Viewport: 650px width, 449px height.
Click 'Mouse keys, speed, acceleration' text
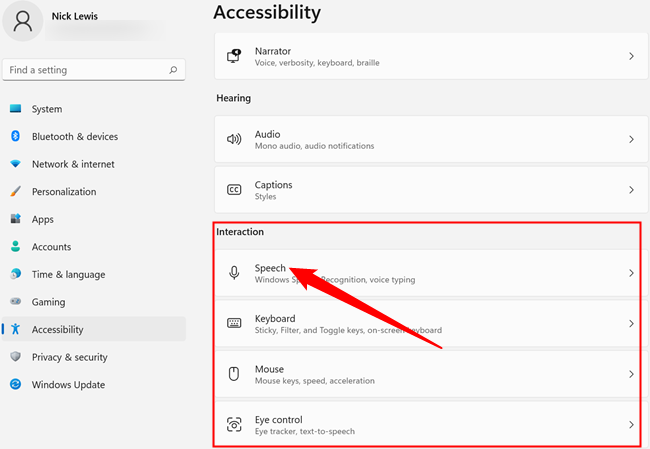click(x=315, y=381)
